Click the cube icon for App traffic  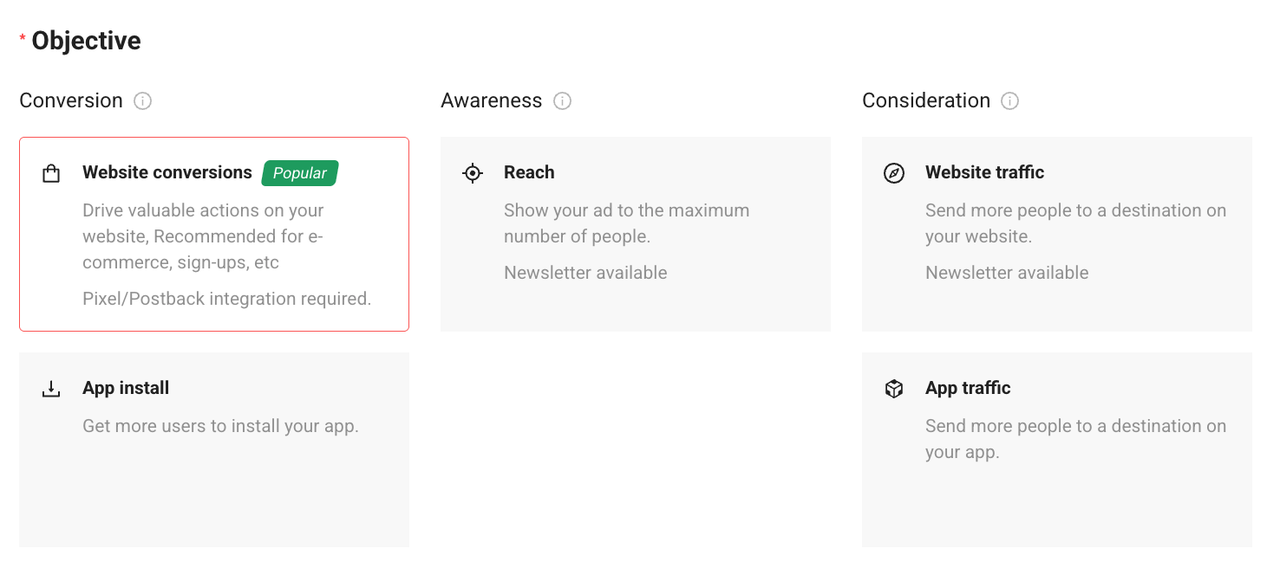click(894, 389)
